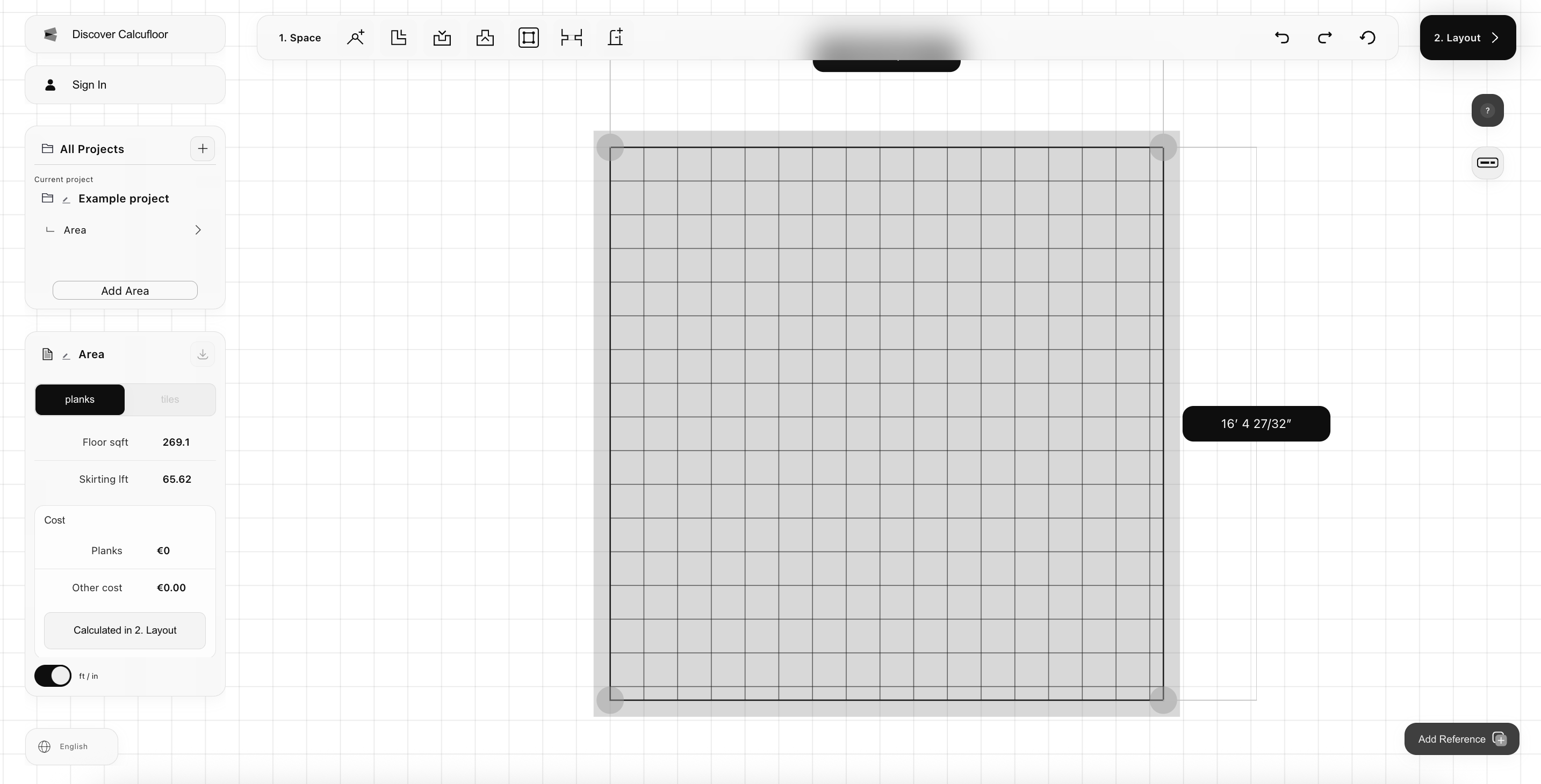The image size is (1541, 784).
Task: Undo the last action
Action: click(1281, 38)
